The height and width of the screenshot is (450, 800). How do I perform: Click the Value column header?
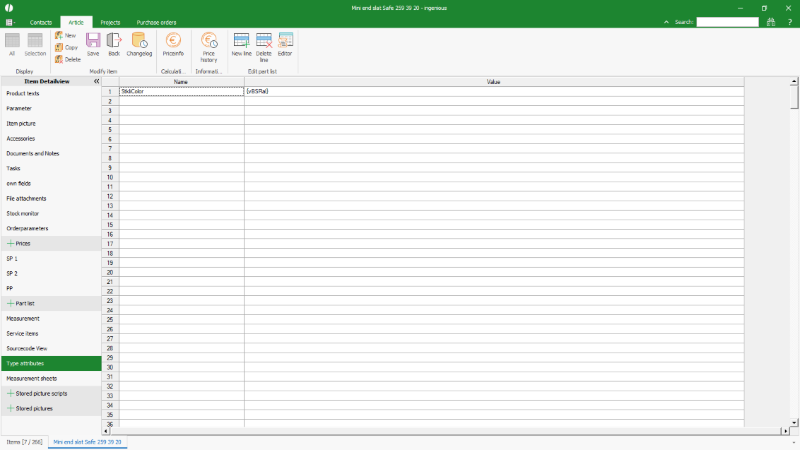pos(494,82)
